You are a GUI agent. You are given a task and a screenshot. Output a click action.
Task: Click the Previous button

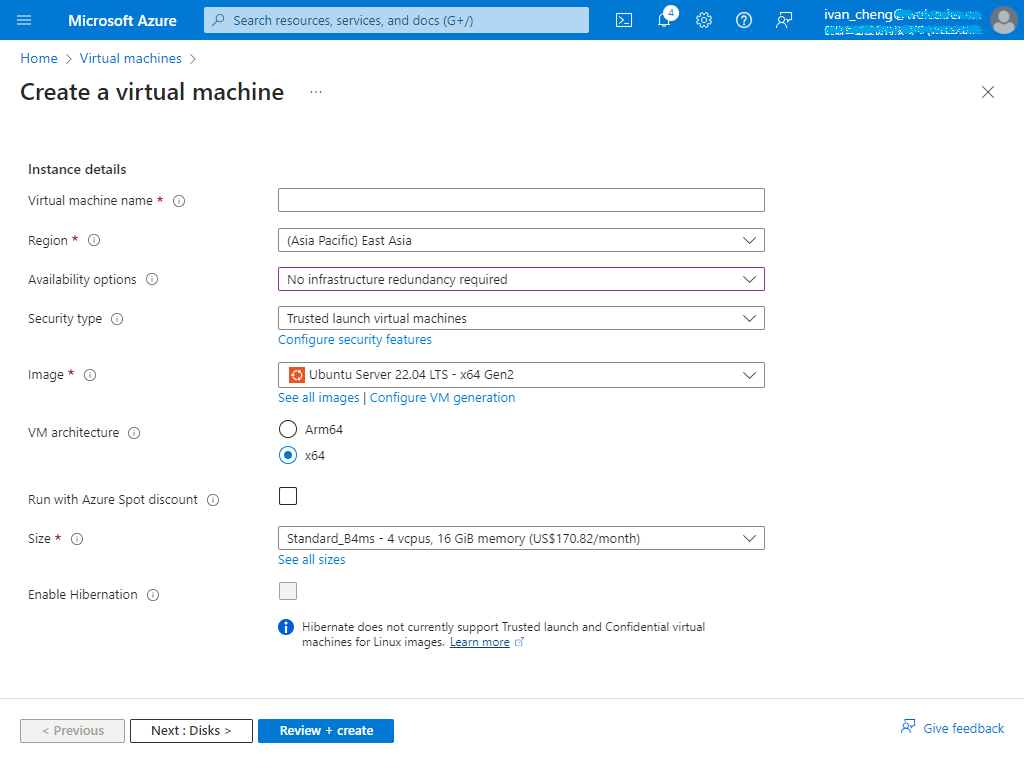click(72, 731)
